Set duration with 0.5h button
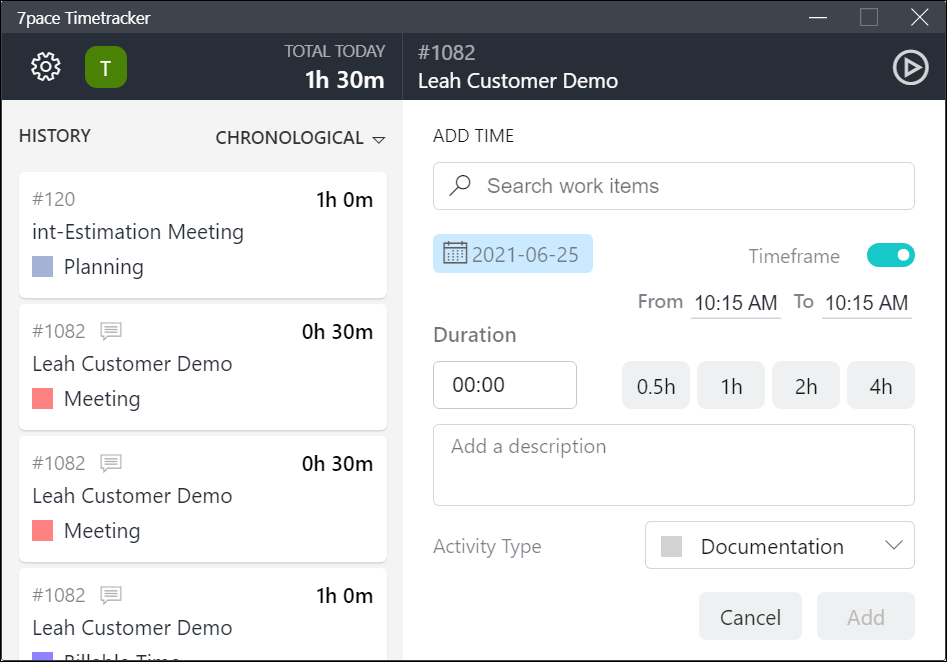 [656, 385]
